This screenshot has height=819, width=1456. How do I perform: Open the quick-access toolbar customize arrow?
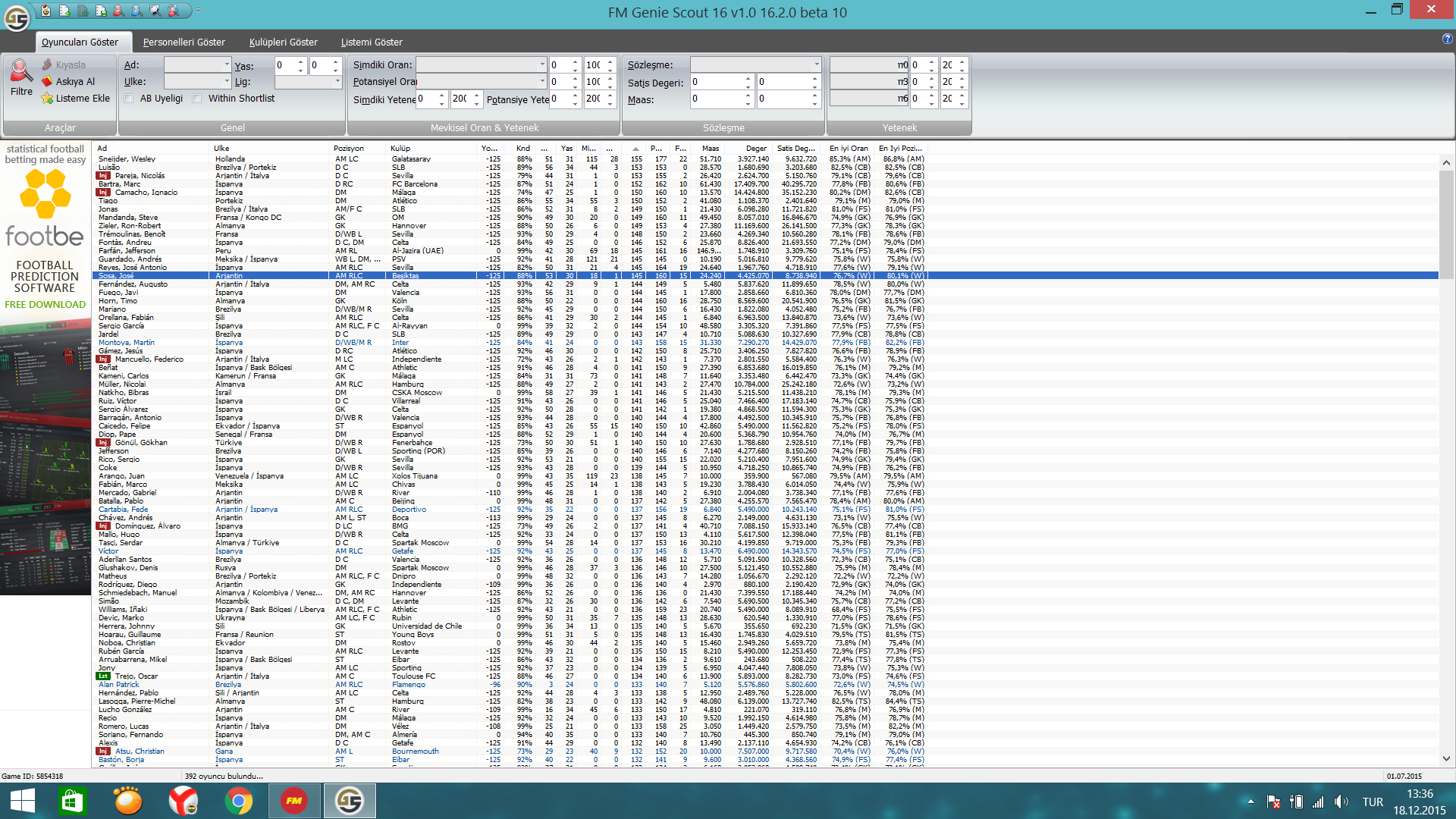click(199, 11)
